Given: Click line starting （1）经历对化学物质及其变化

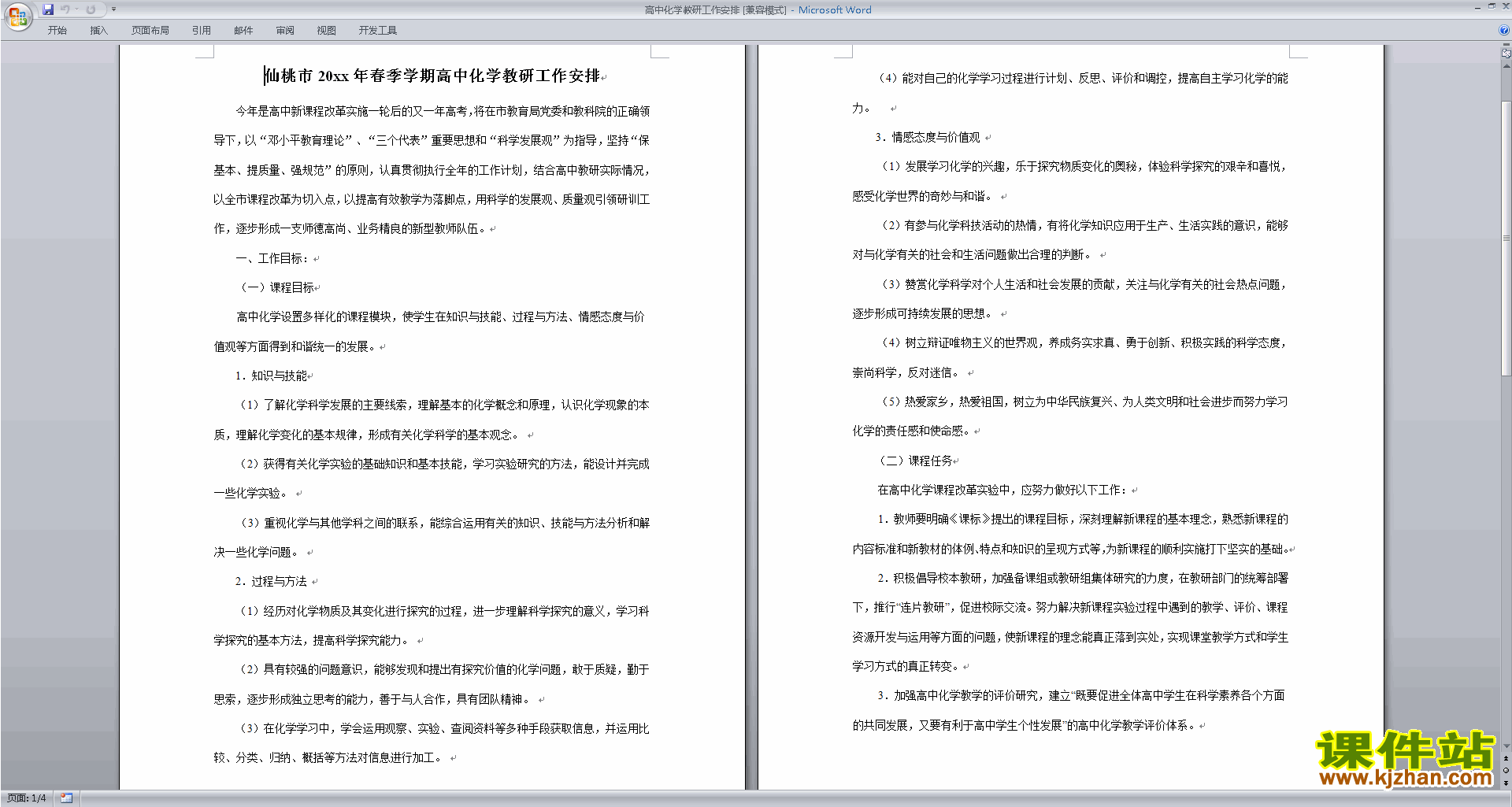Looking at the screenshot, I should (x=443, y=611).
